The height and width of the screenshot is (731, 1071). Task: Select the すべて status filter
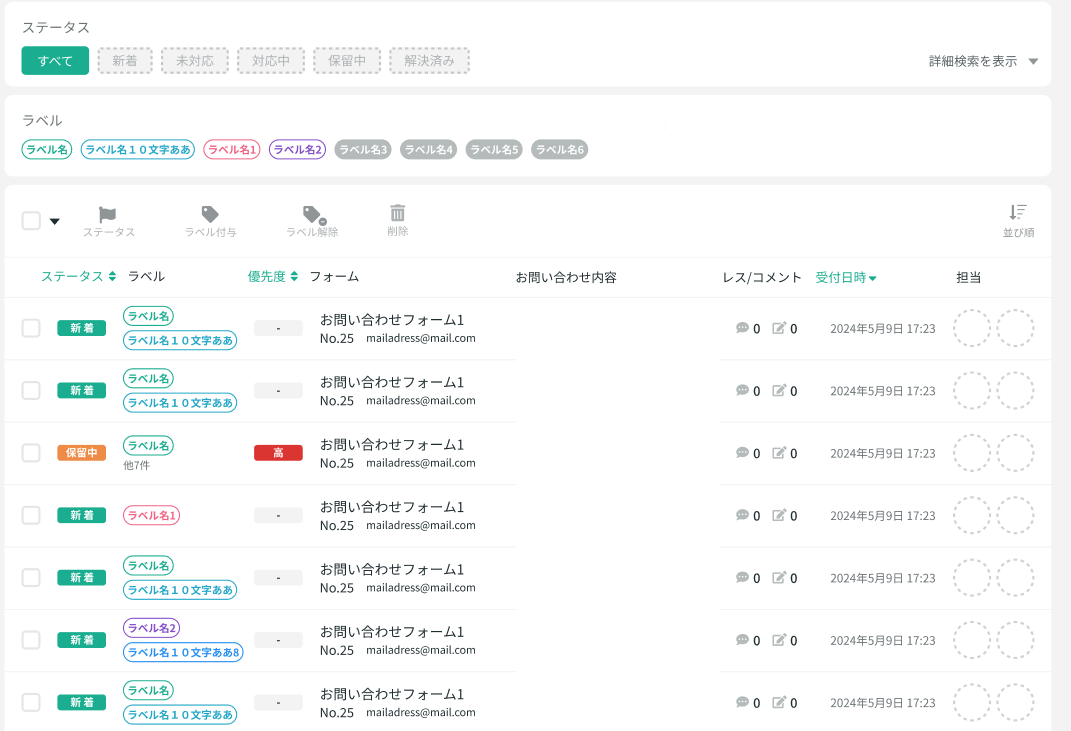(55, 61)
